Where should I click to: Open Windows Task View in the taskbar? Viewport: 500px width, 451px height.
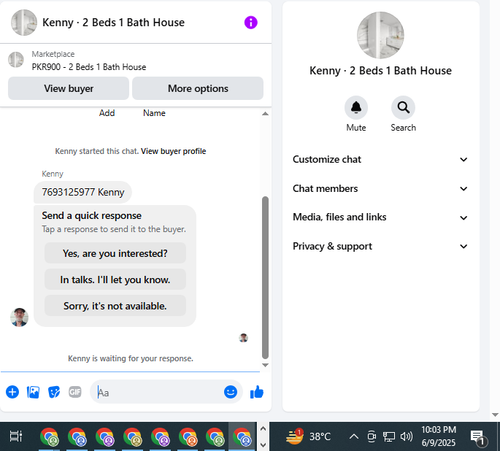16,436
